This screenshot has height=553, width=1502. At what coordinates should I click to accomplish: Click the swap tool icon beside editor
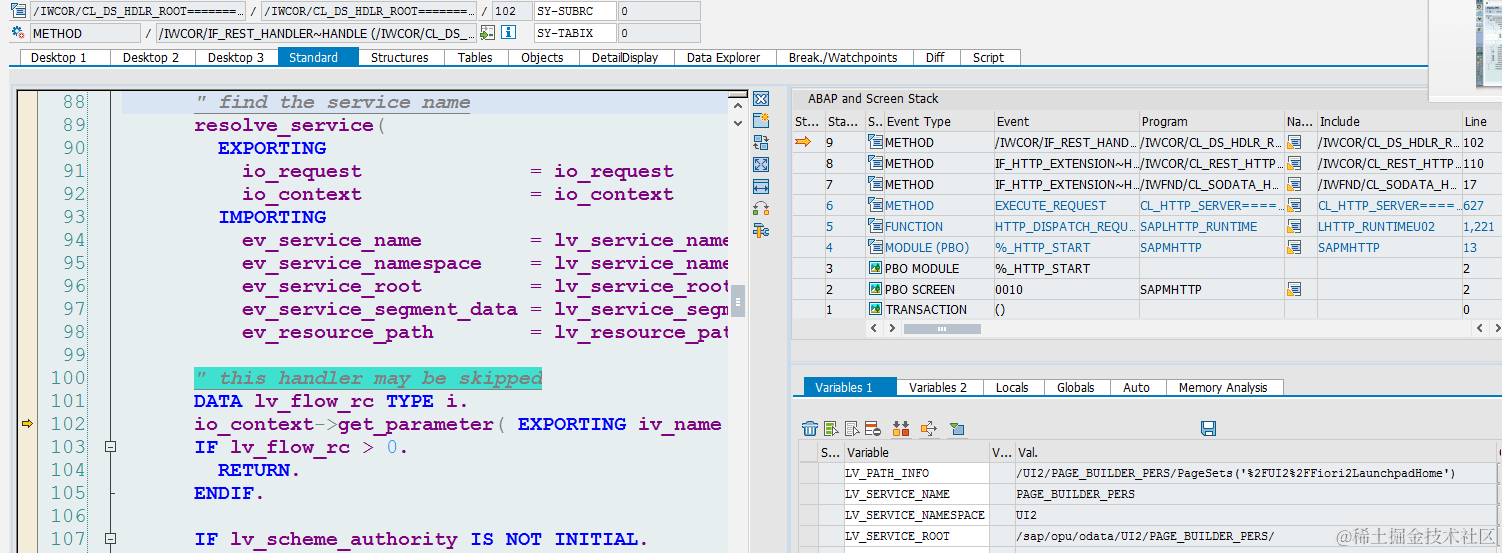761,208
